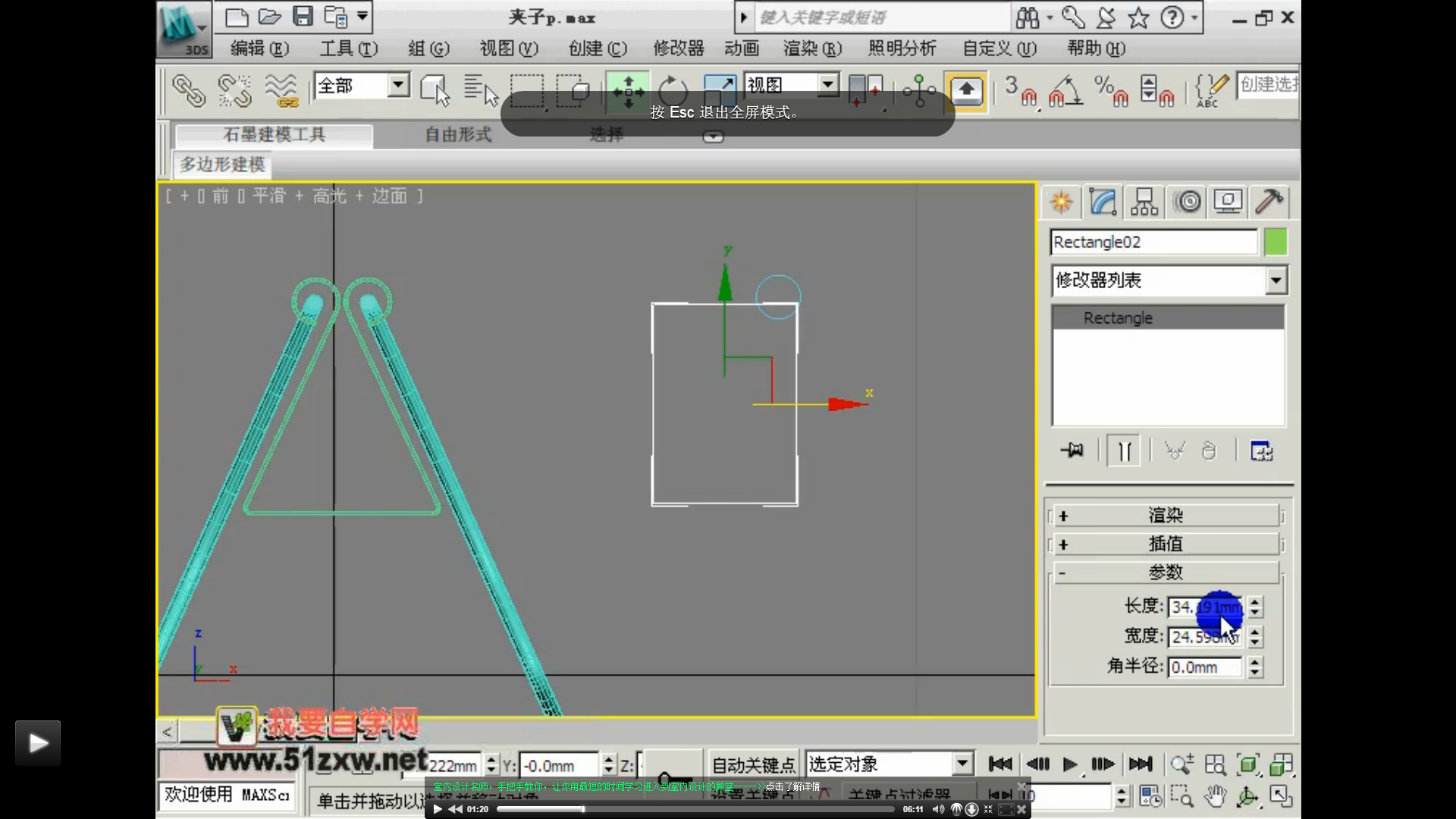Open the 全部 selection filter dropdown

(399, 85)
